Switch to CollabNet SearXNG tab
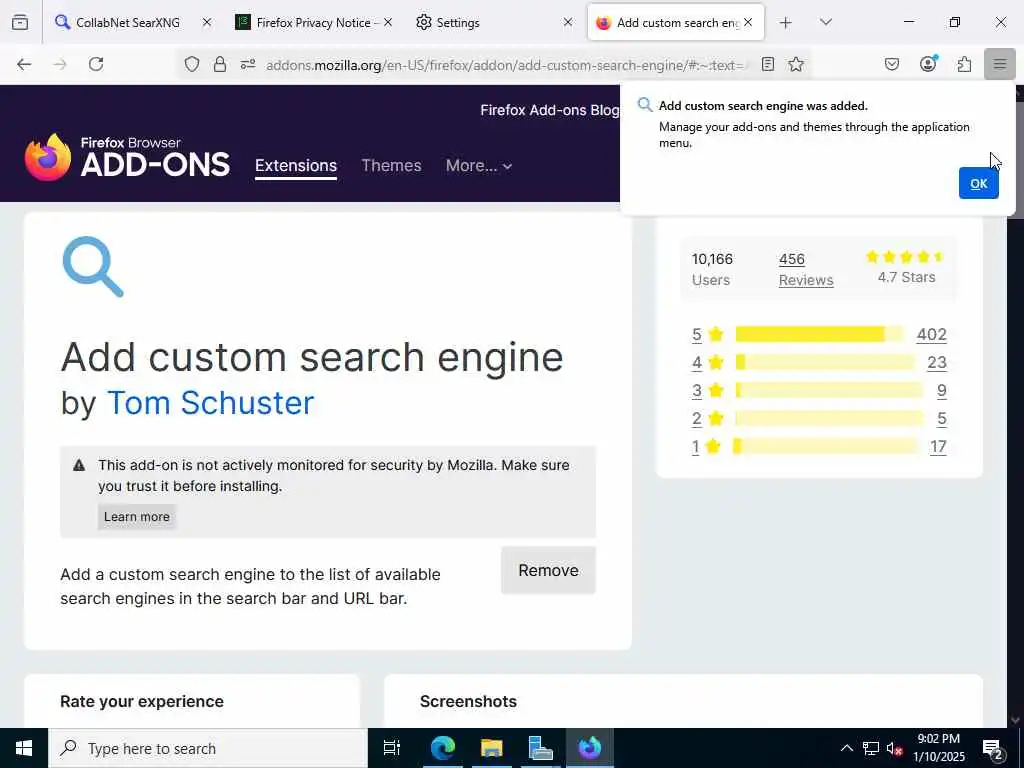 (127, 22)
